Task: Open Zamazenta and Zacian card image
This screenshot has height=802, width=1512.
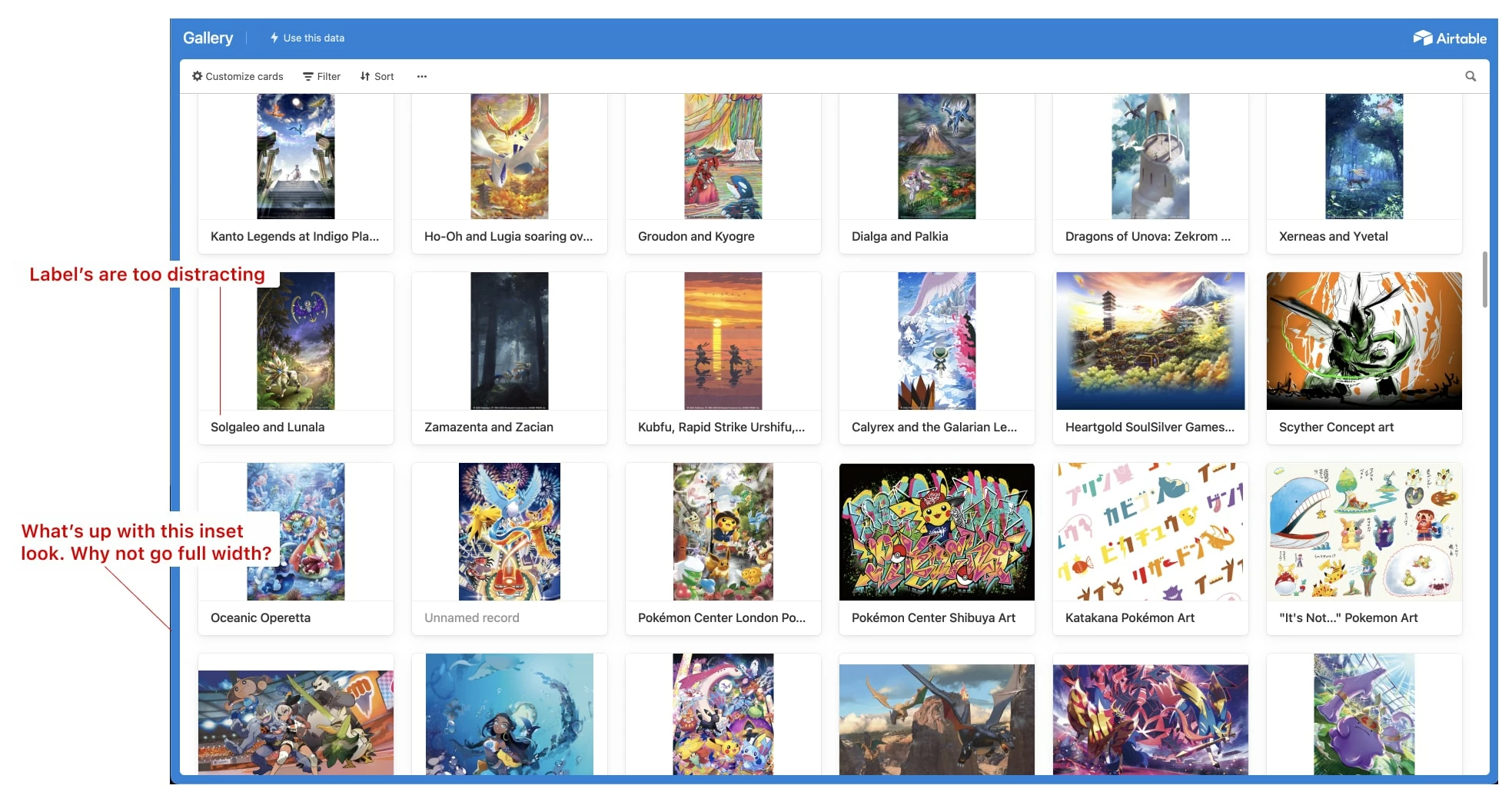Action: tap(510, 341)
